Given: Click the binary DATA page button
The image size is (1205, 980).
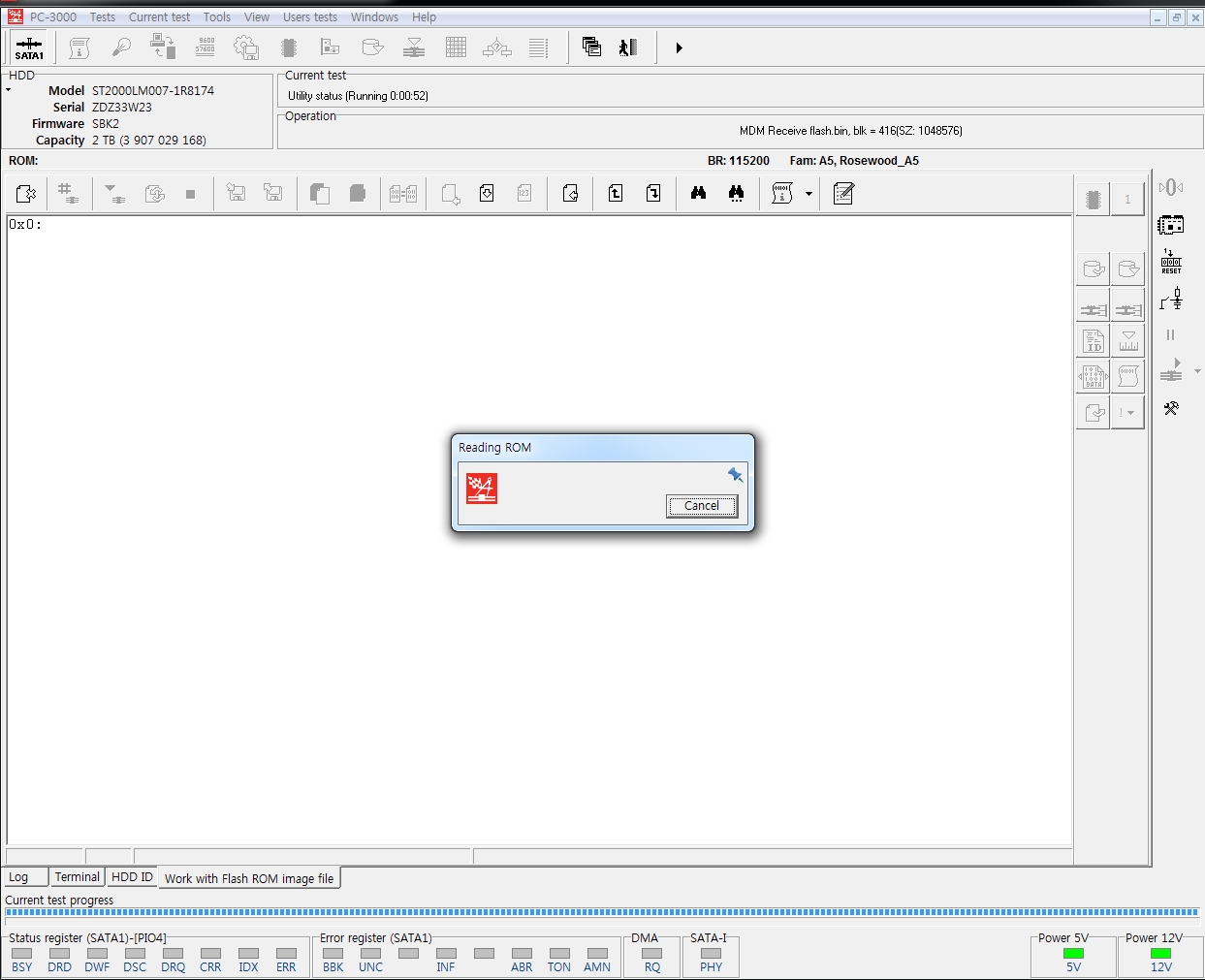Looking at the screenshot, I should [x=1094, y=376].
